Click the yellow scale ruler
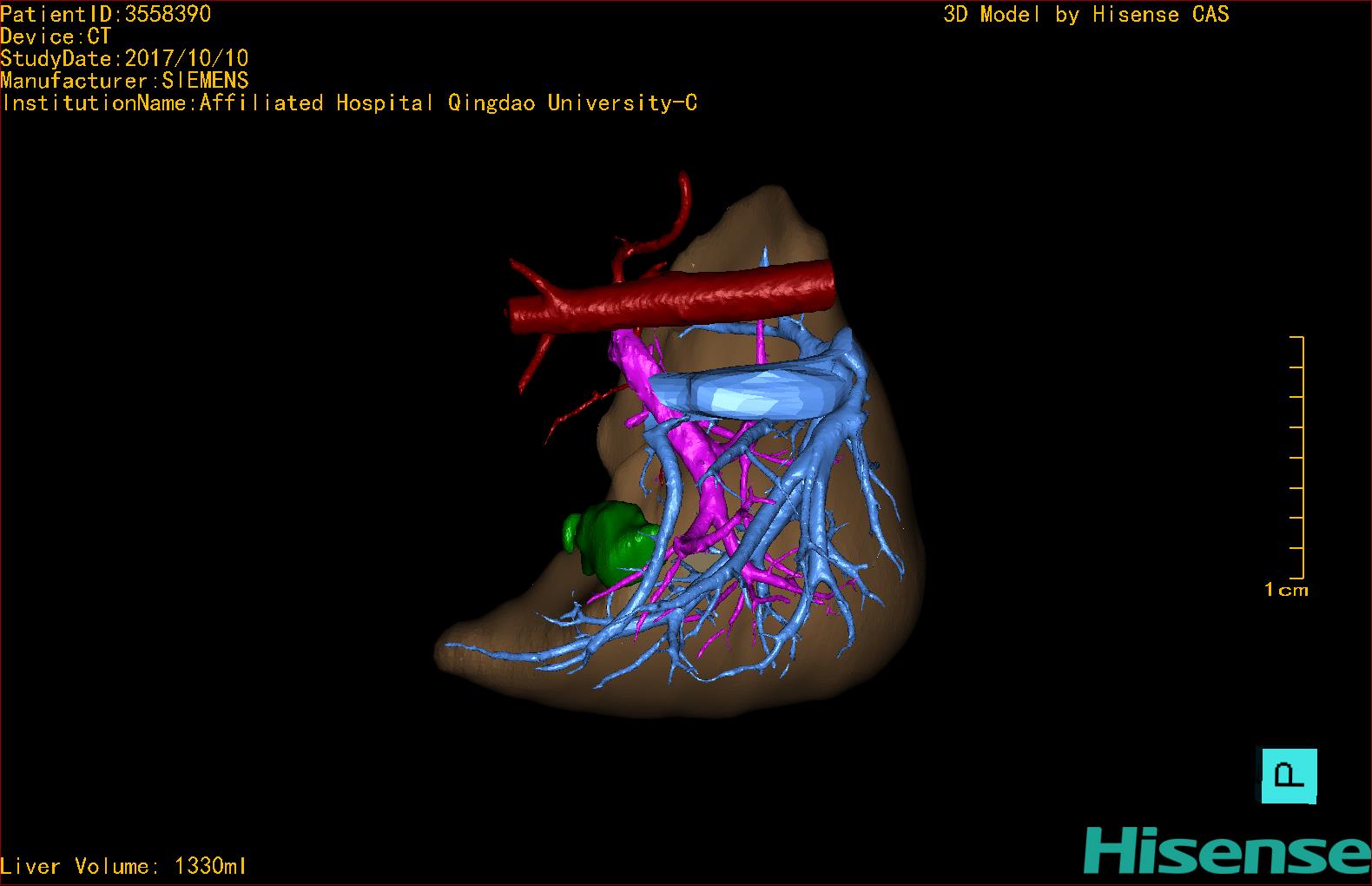Viewport: 1372px width, 886px height. click(x=1297, y=457)
